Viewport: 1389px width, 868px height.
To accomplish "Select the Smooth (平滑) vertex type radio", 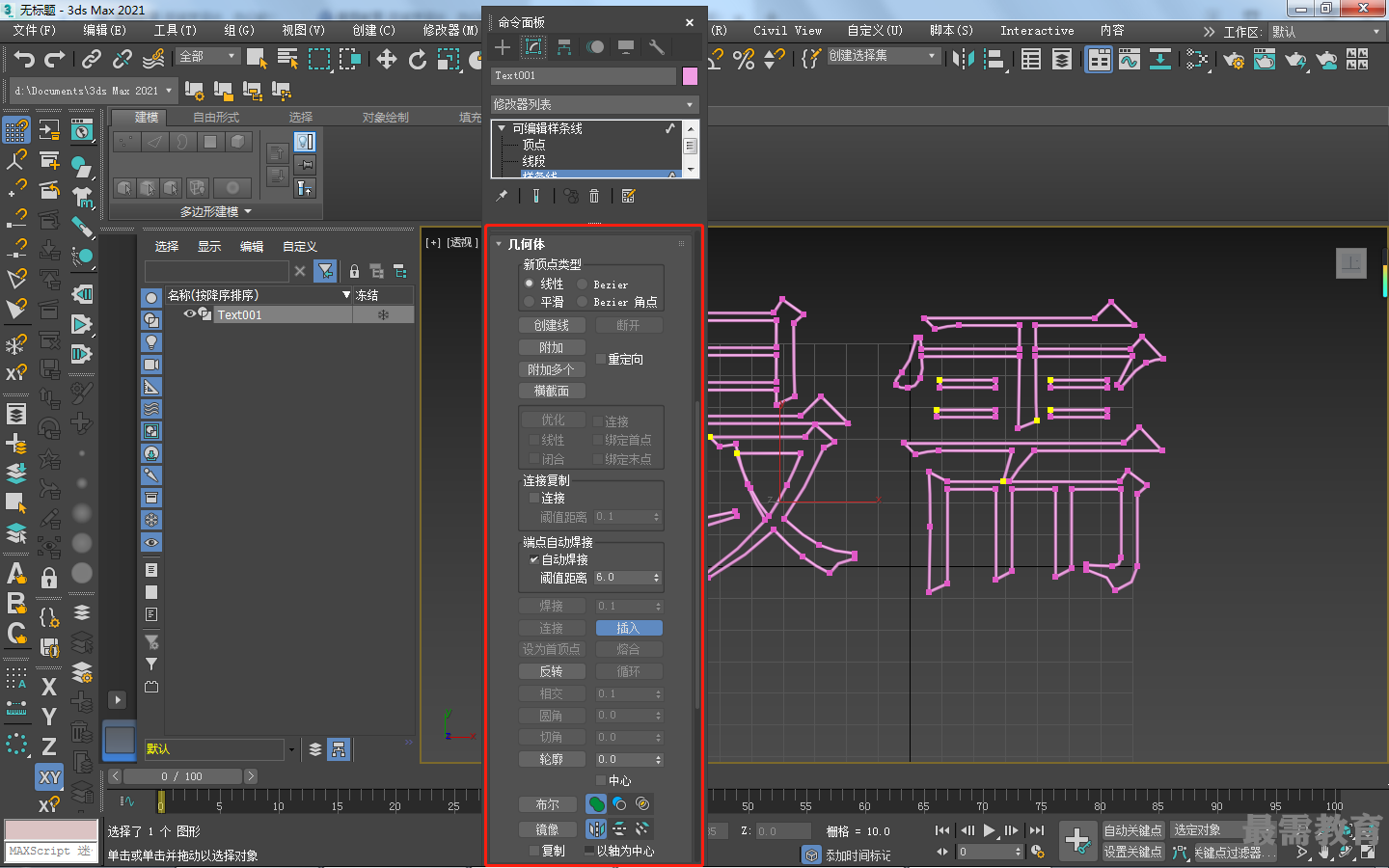I will (530, 302).
